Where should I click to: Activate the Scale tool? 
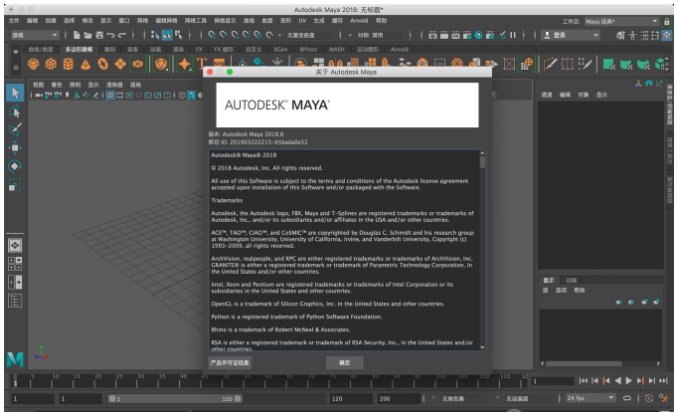(15, 185)
